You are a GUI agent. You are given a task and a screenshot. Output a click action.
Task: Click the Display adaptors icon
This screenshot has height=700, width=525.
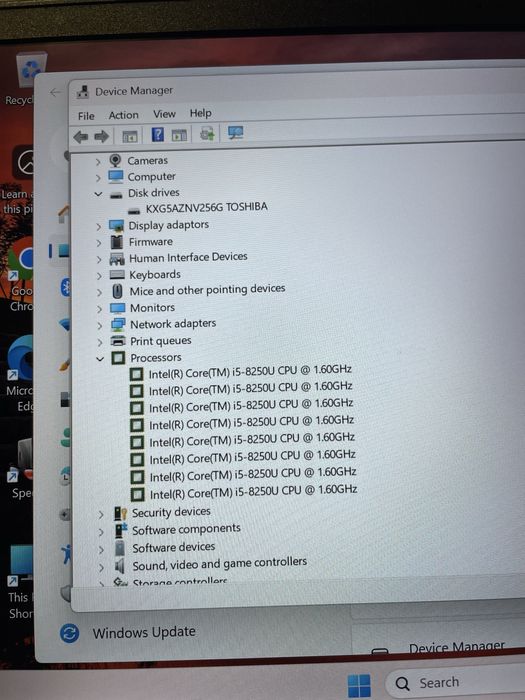coord(117,226)
